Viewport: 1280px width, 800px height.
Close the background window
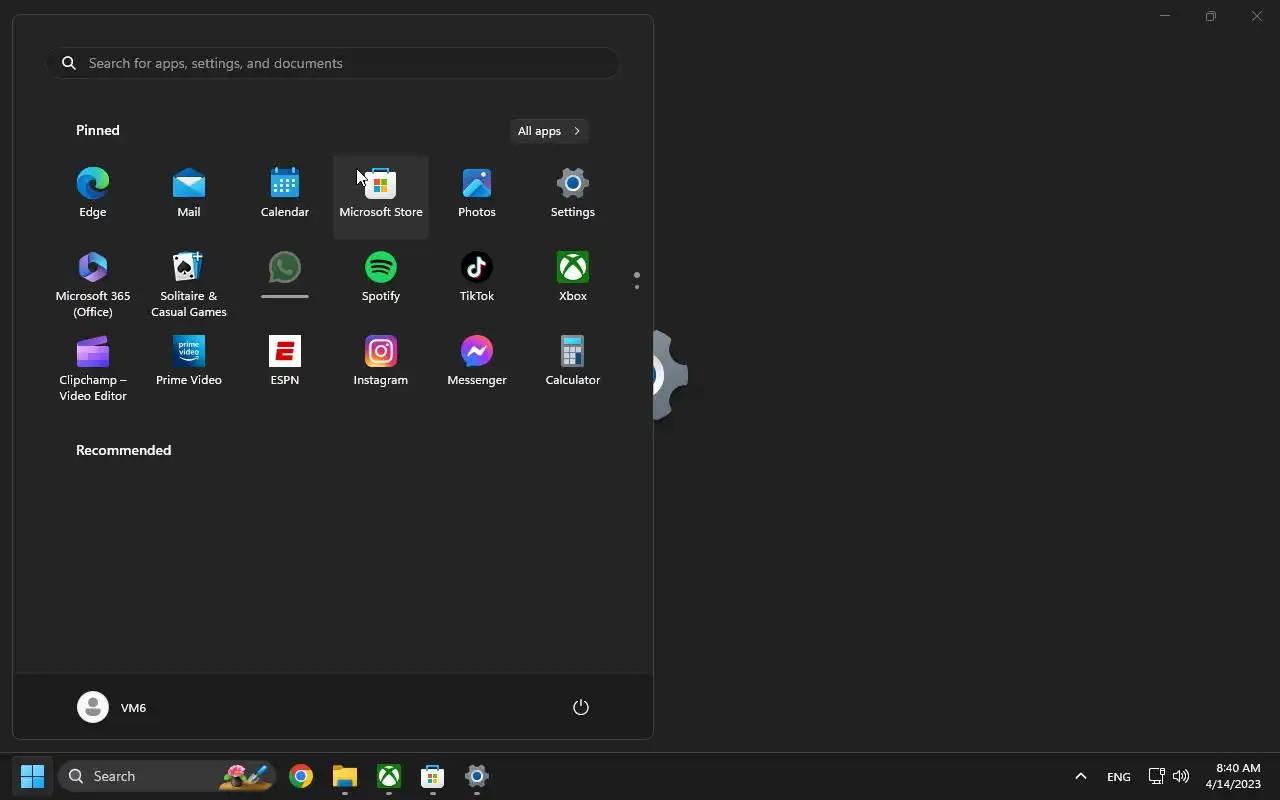click(x=1257, y=16)
